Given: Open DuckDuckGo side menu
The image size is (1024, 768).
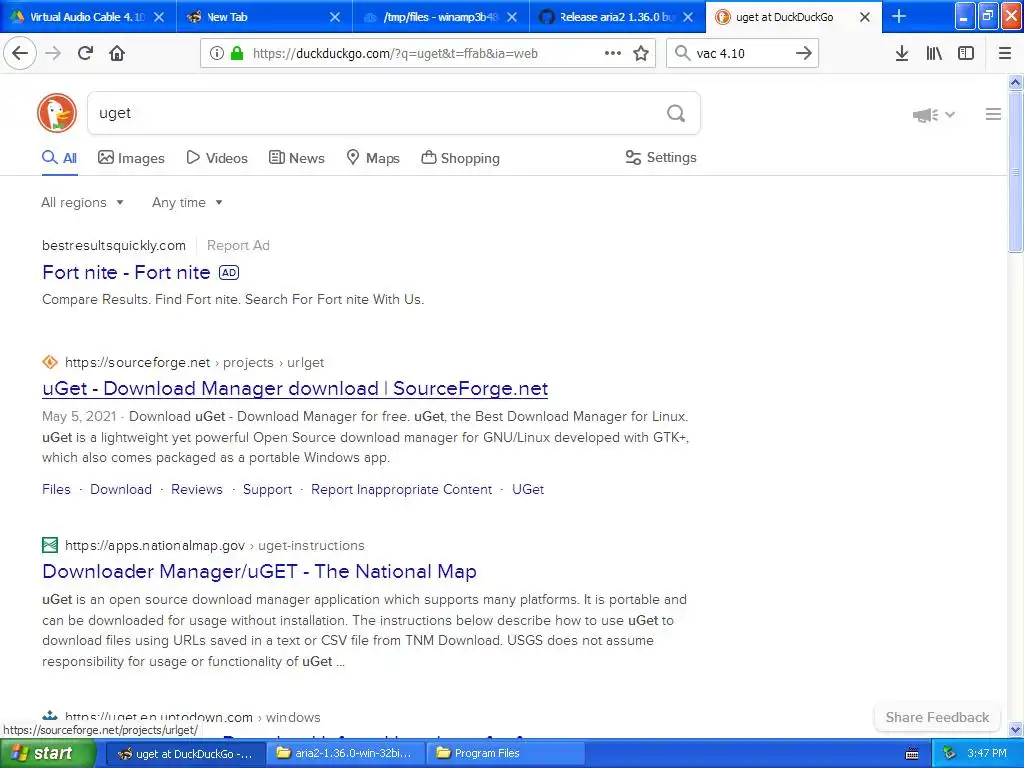Looking at the screenshot, I should 993,114.
